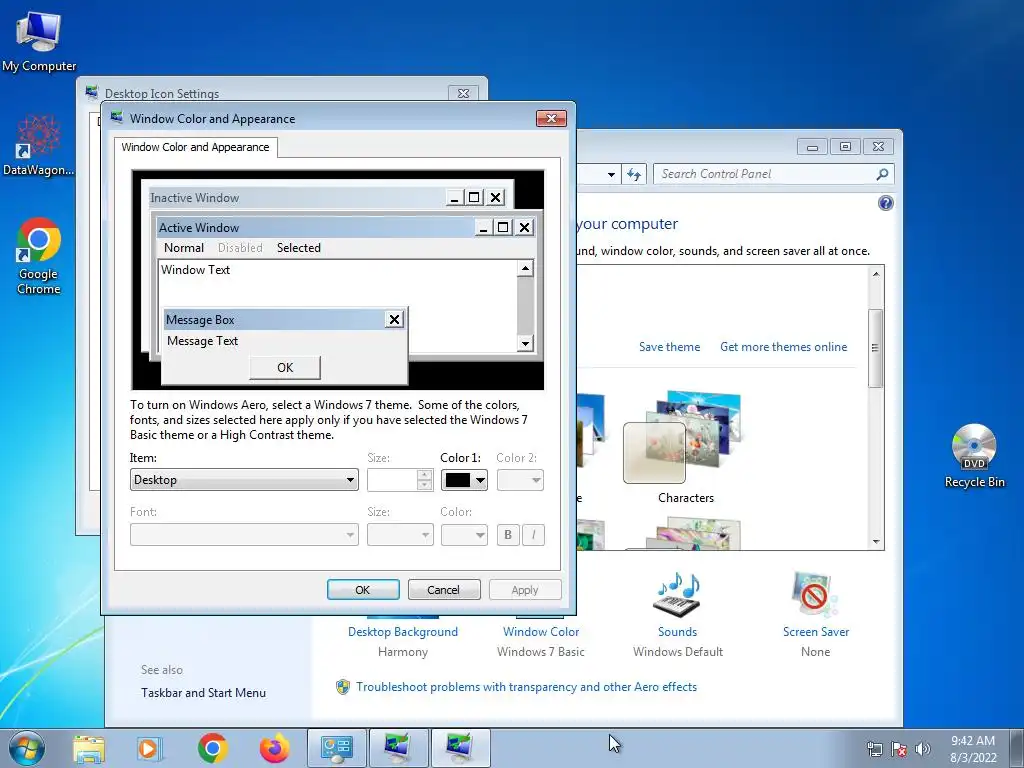Screen dimensions: 1024x768
Task: Click the Save theme link
Action: [x=669, y=347]
